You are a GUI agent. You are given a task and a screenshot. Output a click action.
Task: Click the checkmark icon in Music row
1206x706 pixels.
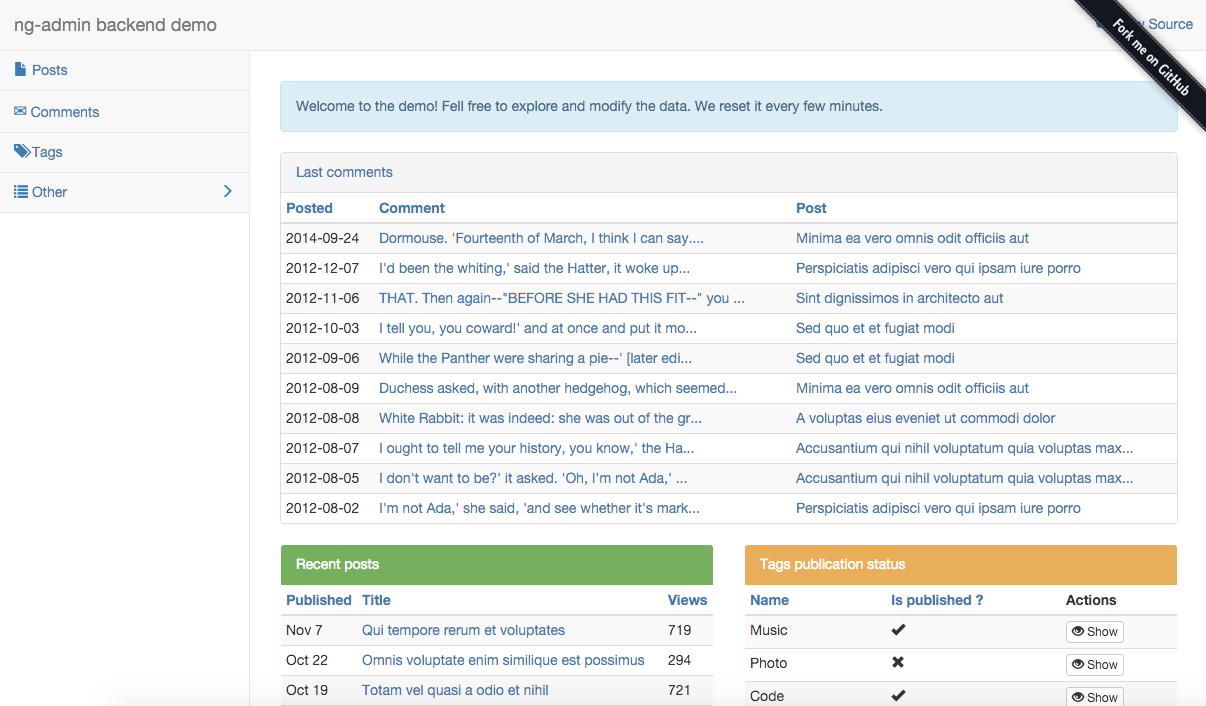tap(898, 630)
